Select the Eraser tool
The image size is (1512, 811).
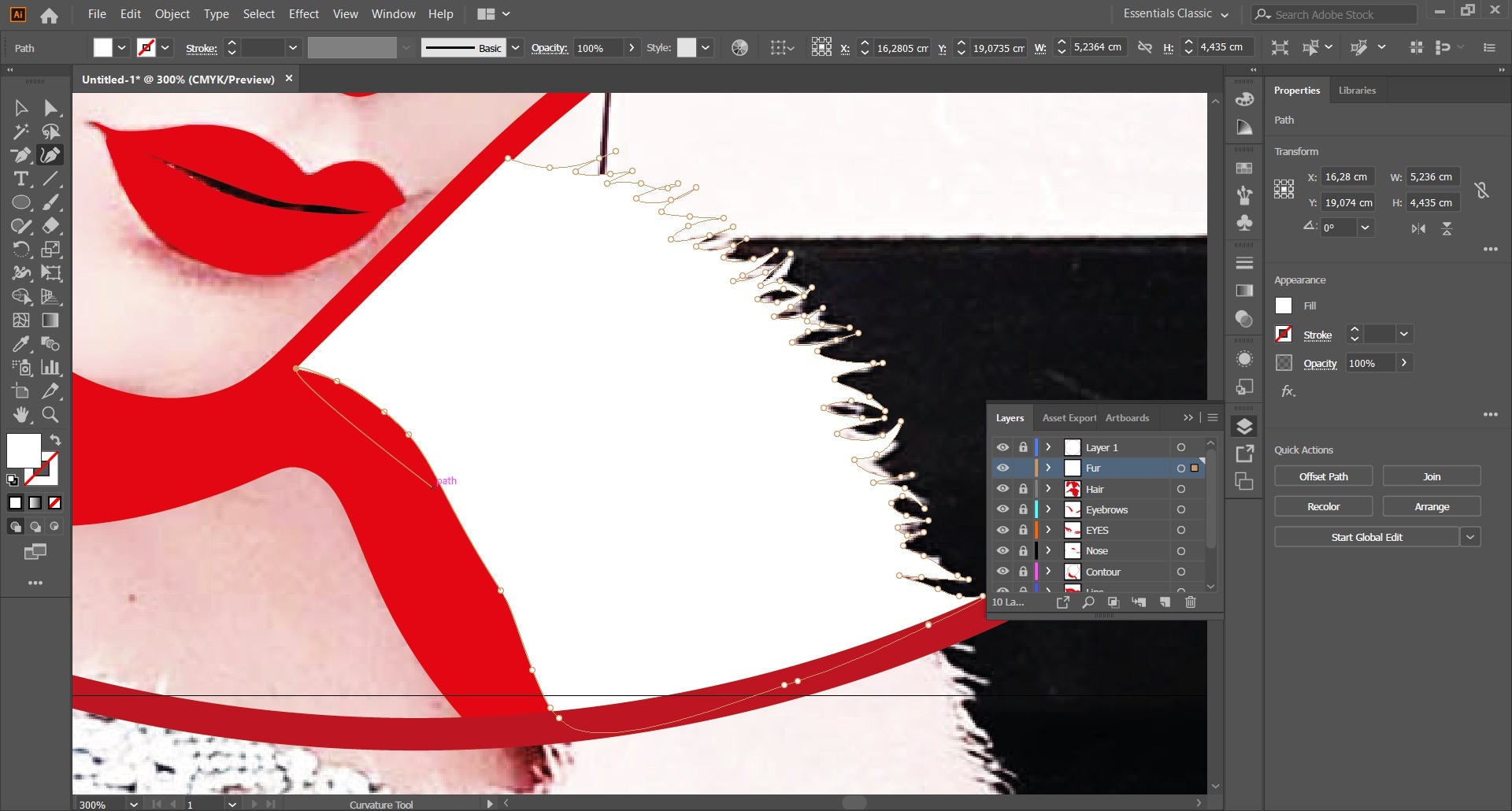(51, 226)
